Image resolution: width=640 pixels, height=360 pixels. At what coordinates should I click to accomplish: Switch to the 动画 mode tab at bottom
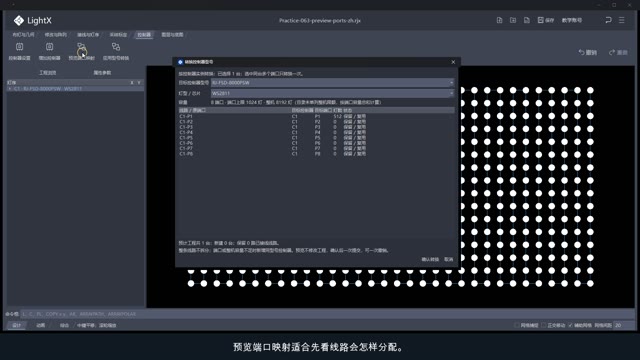coord(40,325)
